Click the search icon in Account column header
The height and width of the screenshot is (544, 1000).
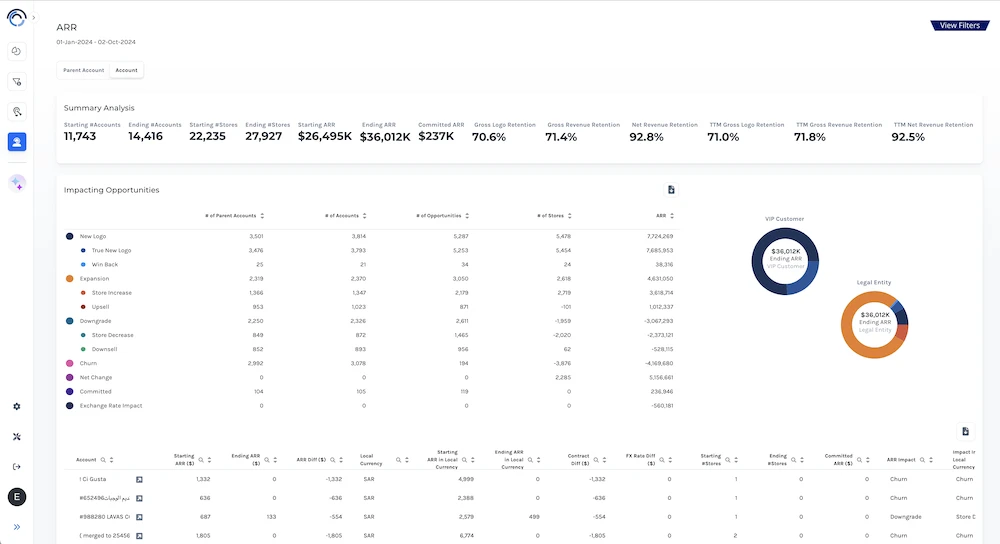click(x=103, y=460)
